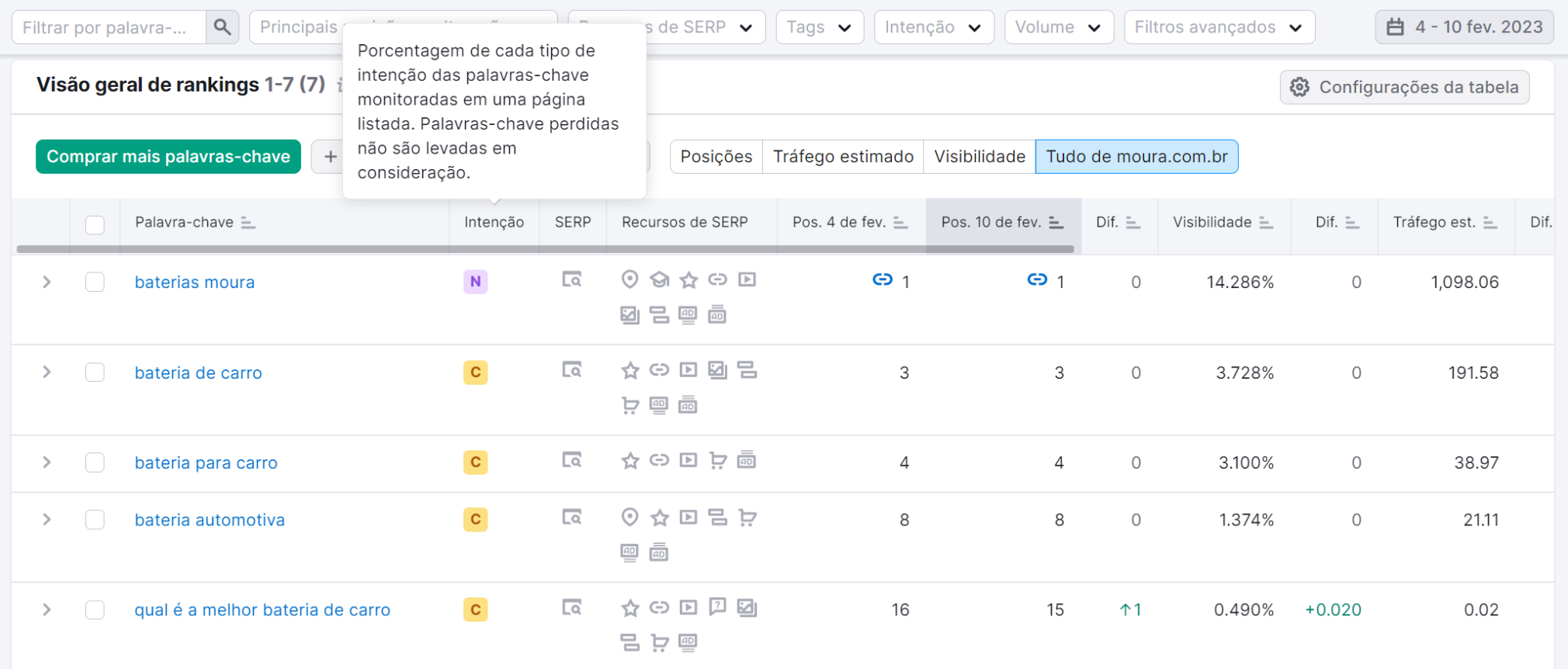The image size is (1568, 669).
Task: Click question box icon in qual é a melhor row
Action: (718, 607)
